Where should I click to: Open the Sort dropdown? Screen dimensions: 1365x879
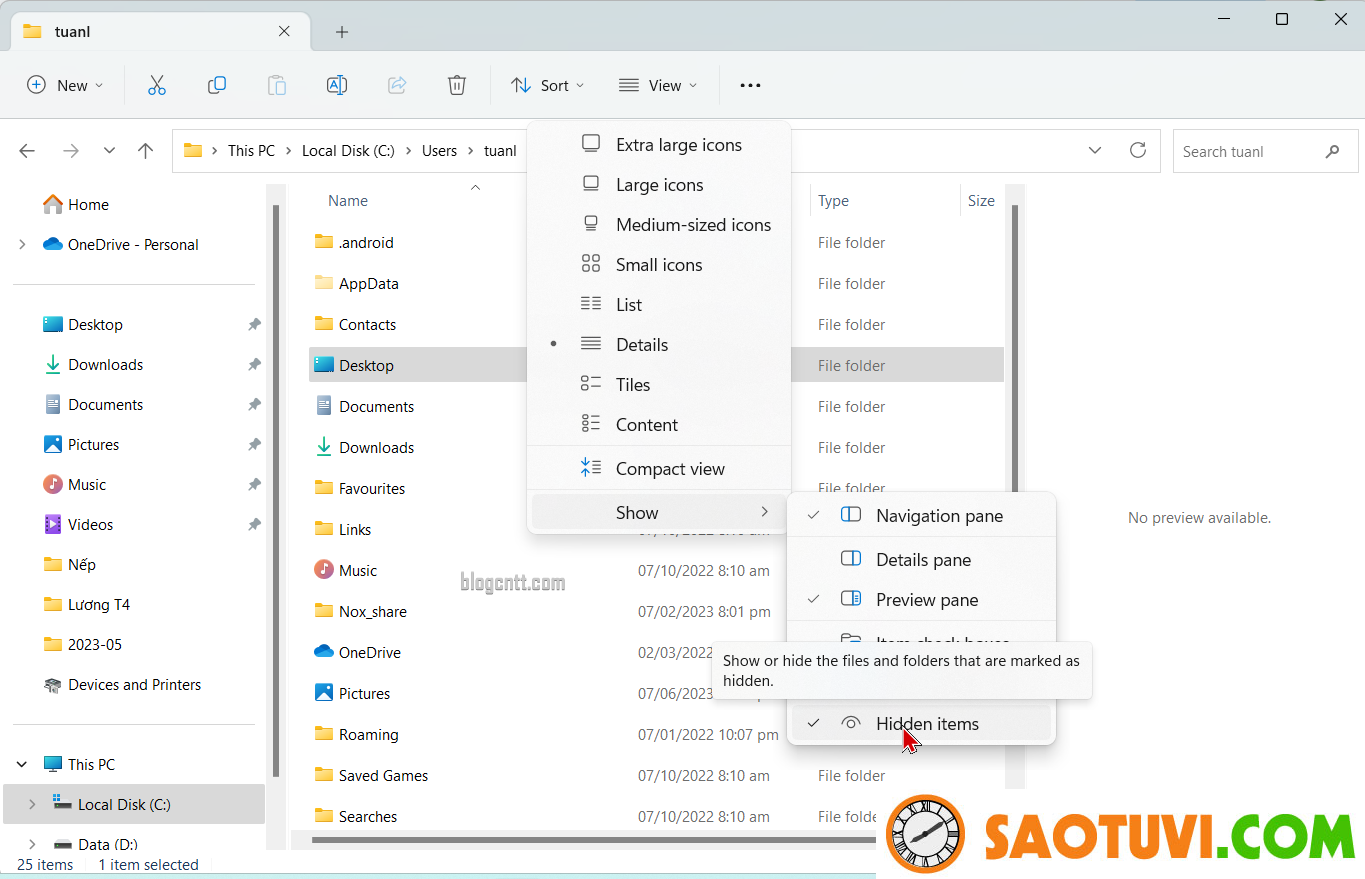(547, 85)
